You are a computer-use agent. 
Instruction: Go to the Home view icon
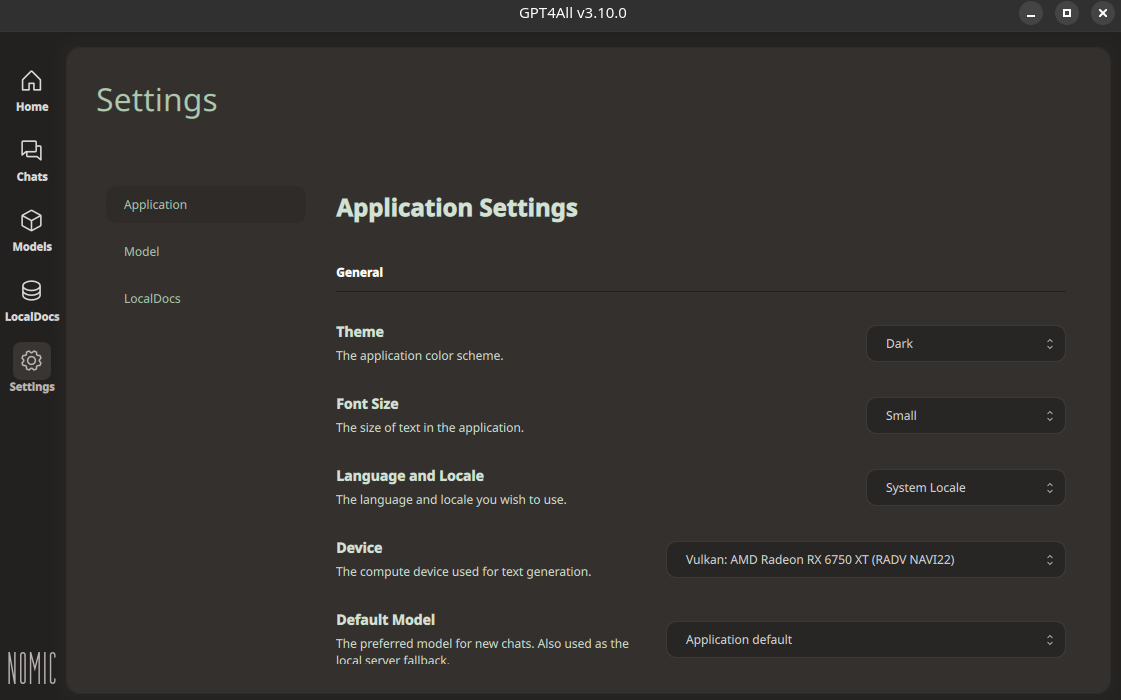click(31, 82)
